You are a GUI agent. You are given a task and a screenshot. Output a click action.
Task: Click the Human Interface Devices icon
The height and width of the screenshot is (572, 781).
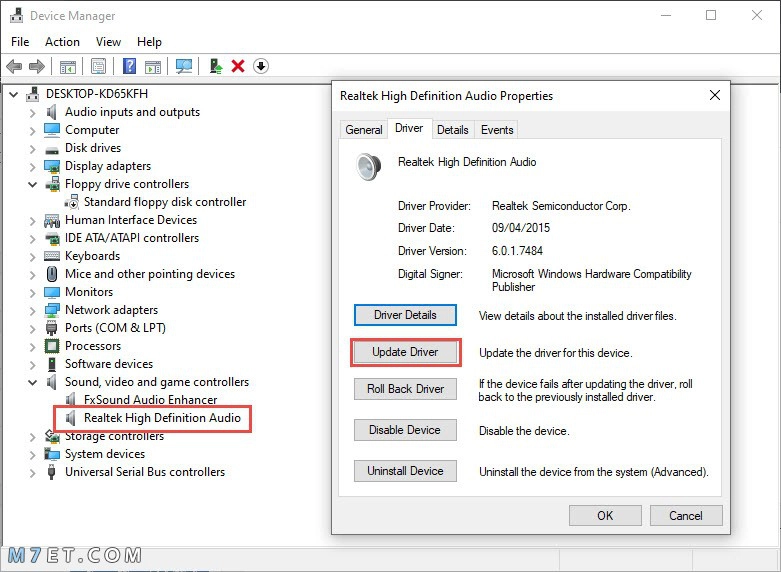[52, 220]
